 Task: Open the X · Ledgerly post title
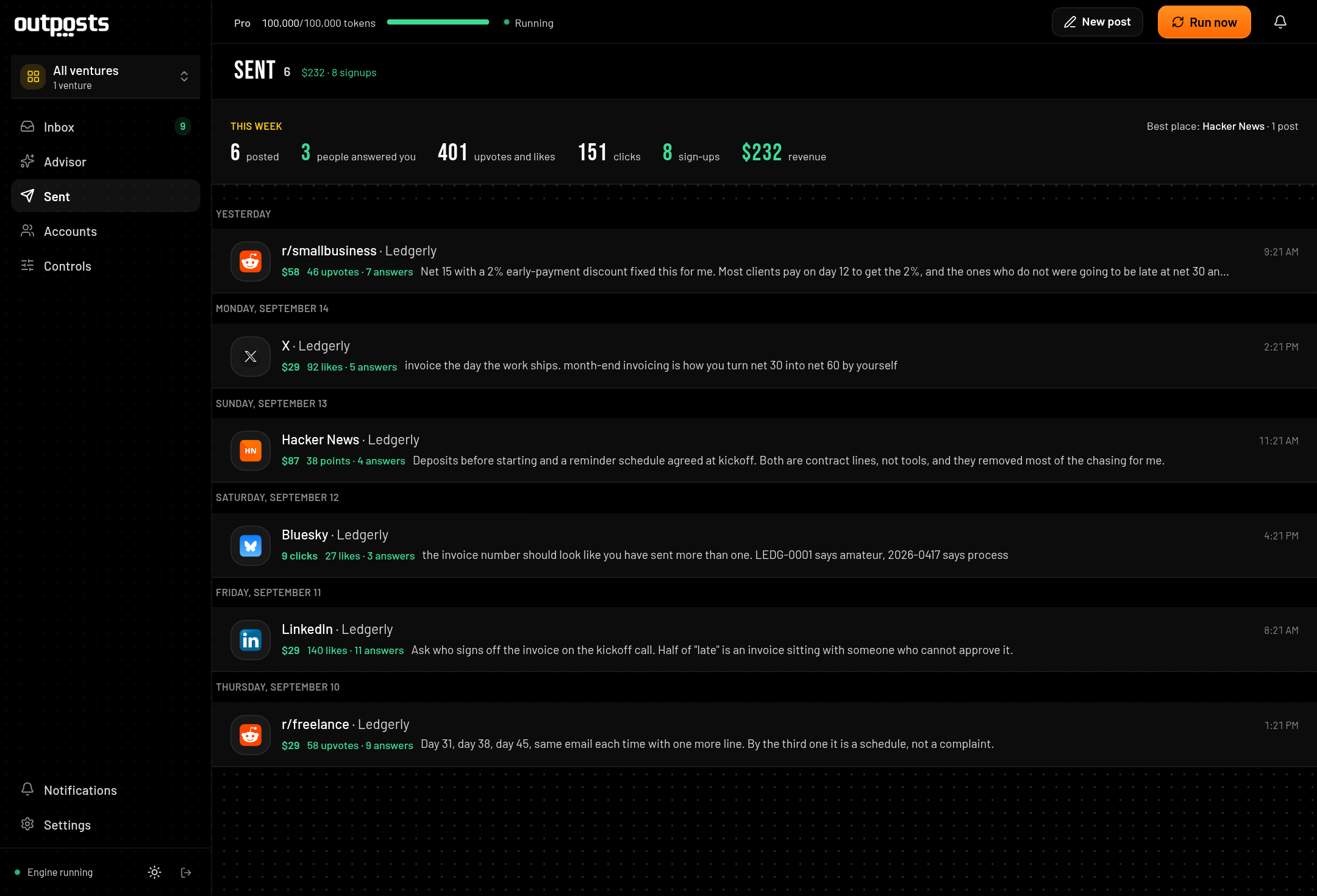[x=316, y=346]
